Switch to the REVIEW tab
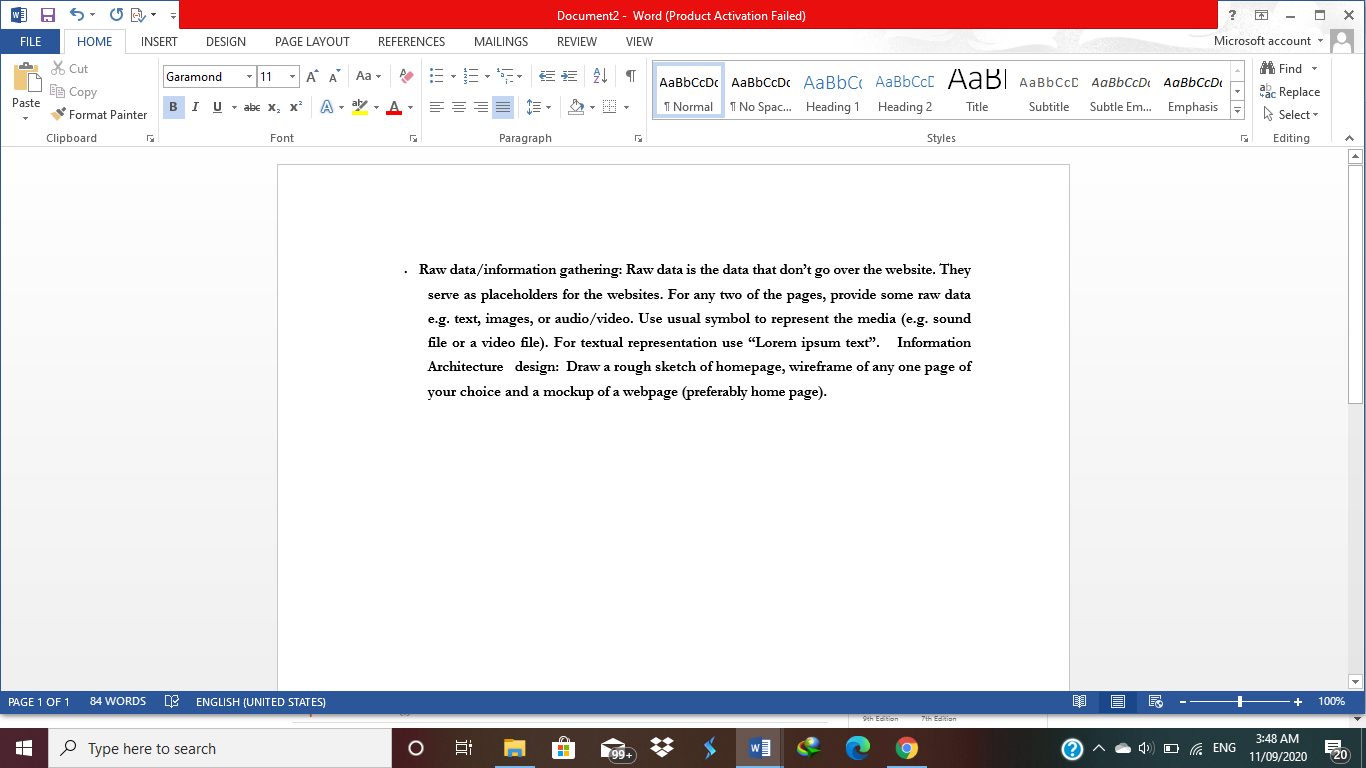Image resolution: width=1366 pixels, height=768 pixels. point(577,41)
